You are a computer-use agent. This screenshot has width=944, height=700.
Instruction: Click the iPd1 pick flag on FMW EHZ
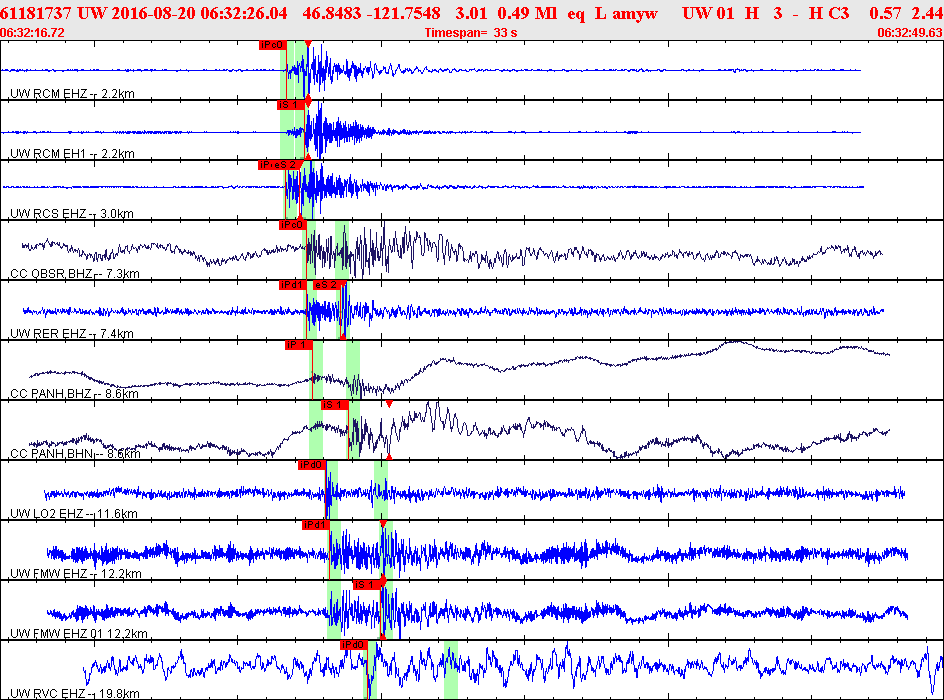(x=316, y=525)
